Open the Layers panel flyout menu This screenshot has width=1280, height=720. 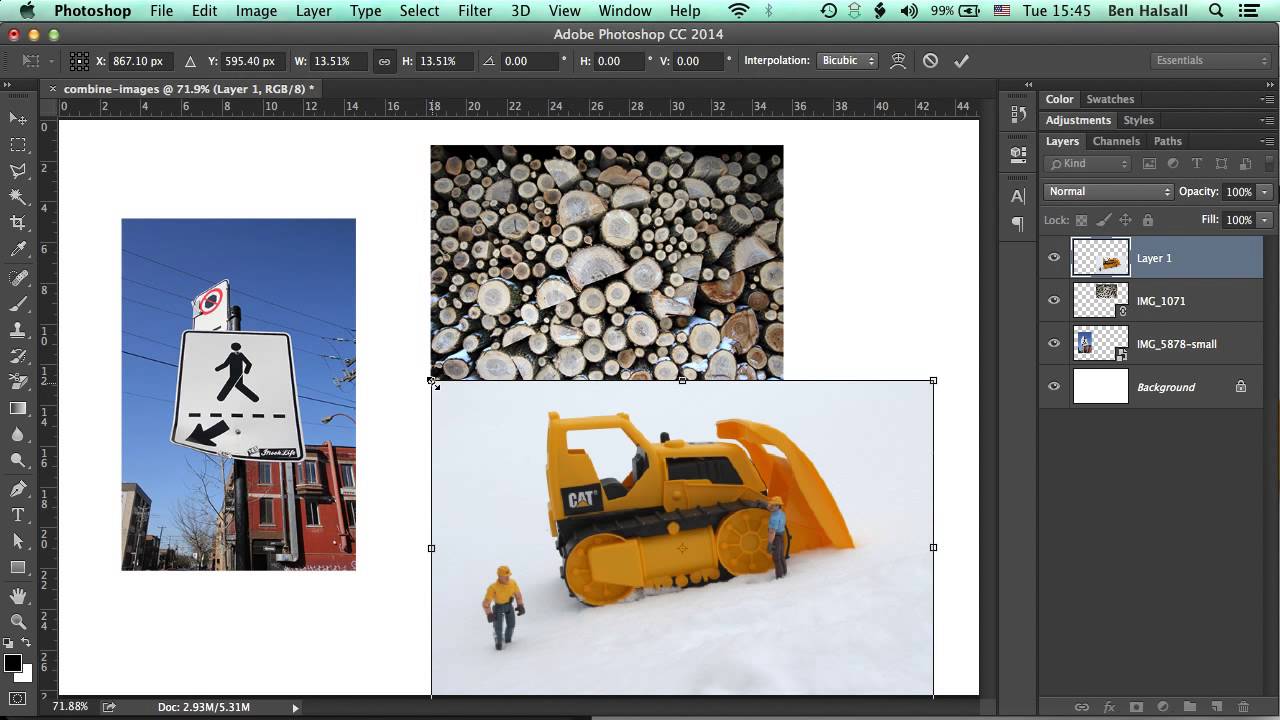(x=1267, y=142)
